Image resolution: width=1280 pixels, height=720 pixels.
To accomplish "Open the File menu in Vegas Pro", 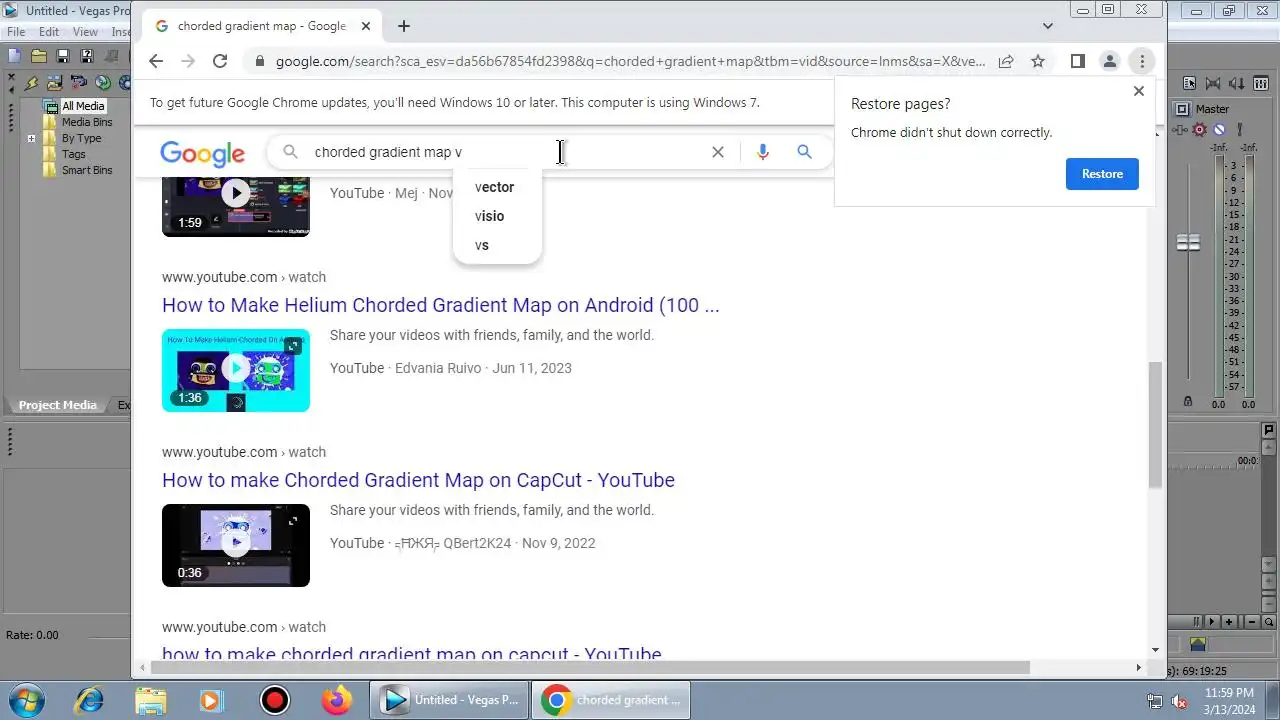I will pyautogui.click(x=16, y=32).
